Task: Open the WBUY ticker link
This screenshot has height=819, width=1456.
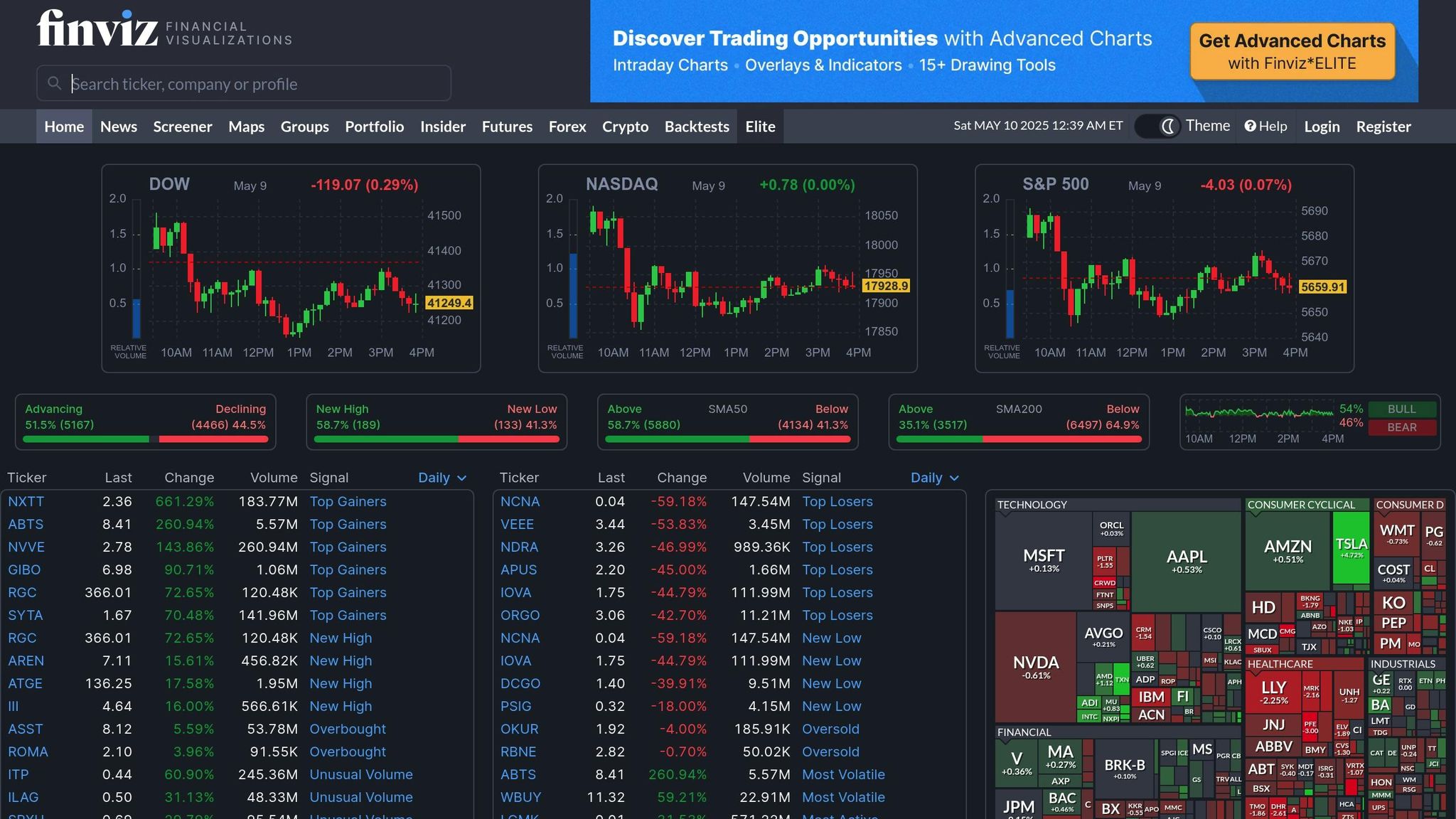Action: [521, 797]
